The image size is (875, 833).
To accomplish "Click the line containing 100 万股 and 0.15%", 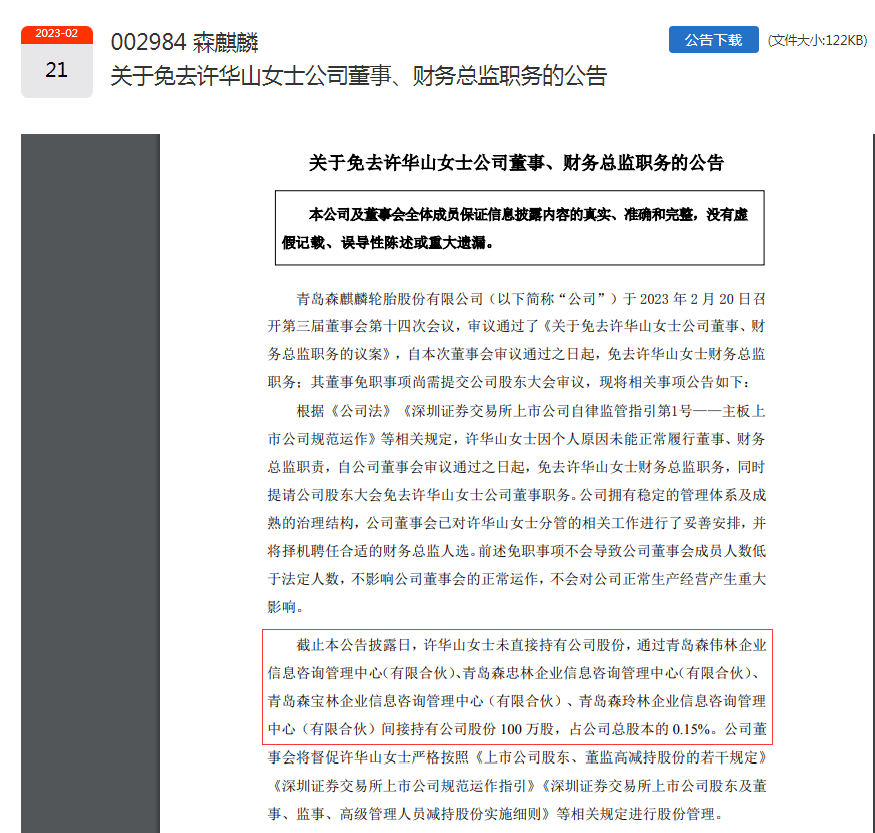I will [517, 729].
